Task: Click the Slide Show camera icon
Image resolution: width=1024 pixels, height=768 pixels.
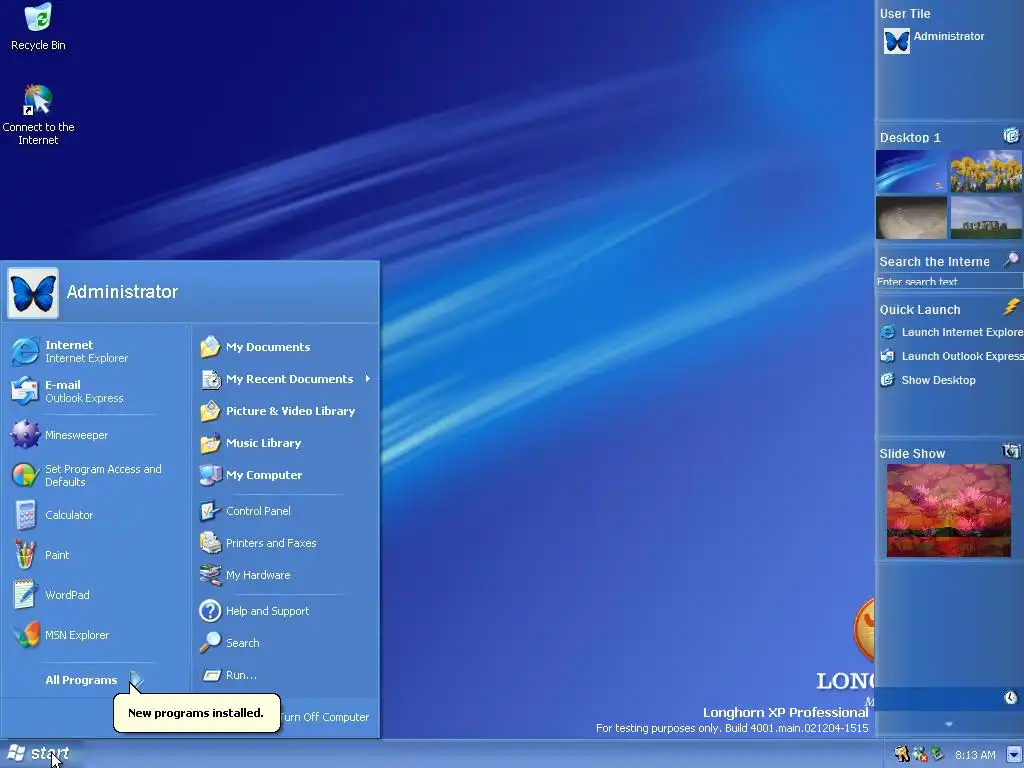Action: tap(1011, 451)
